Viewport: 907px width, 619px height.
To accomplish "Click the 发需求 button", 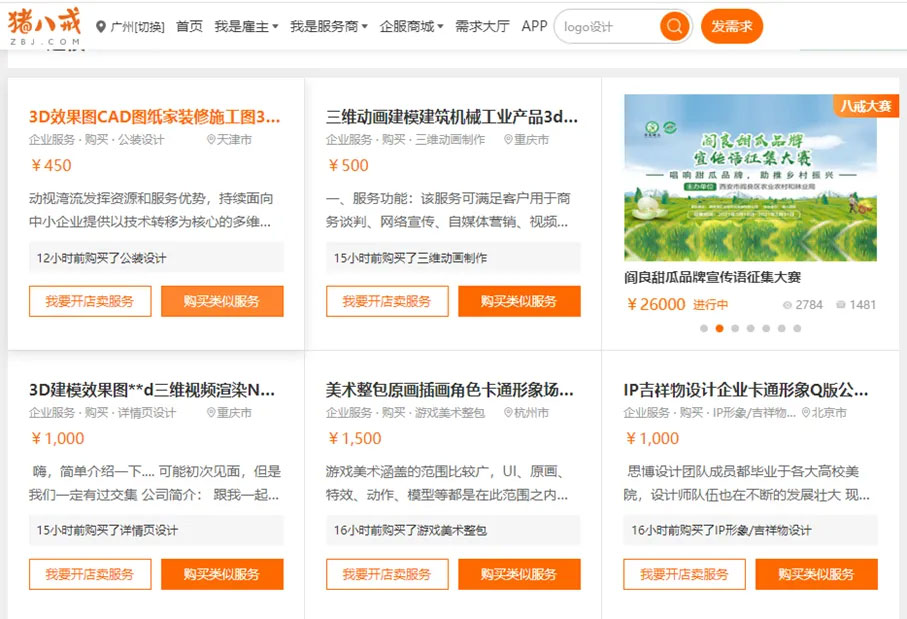I will [x=731, y=27].
